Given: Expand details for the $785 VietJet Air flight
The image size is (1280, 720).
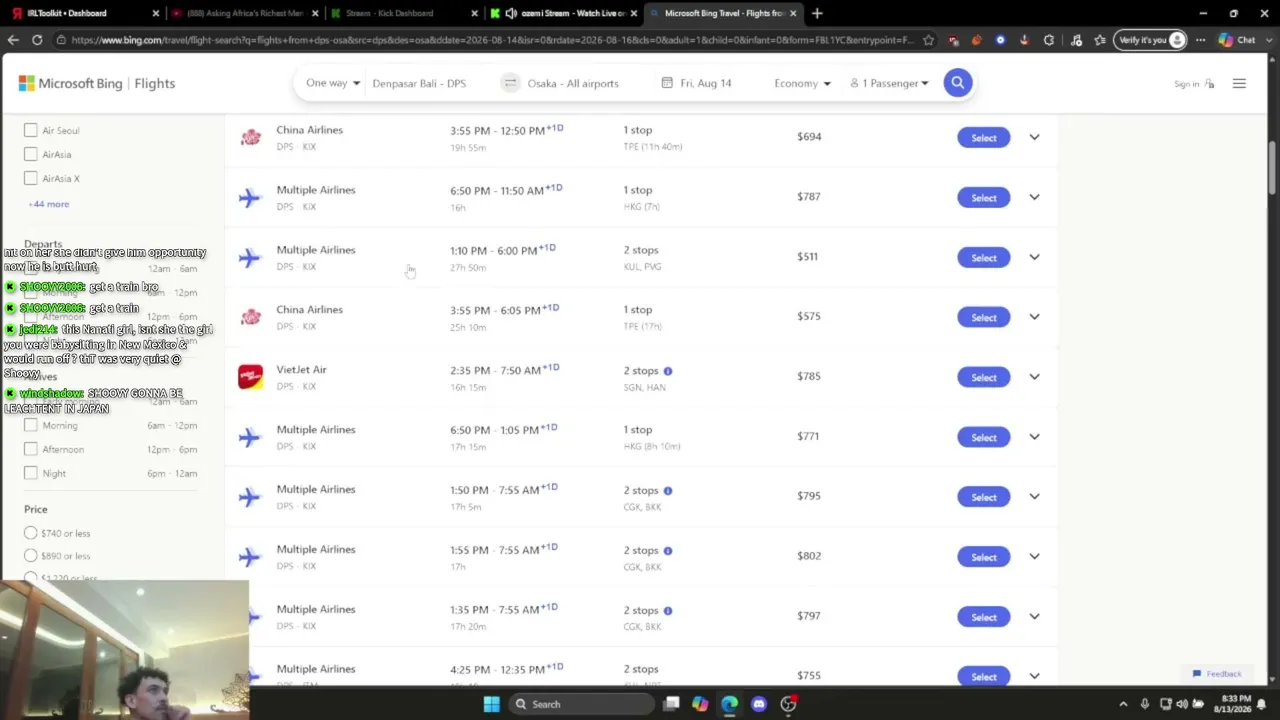Looking at the screenshot, I should (1034, 377).
